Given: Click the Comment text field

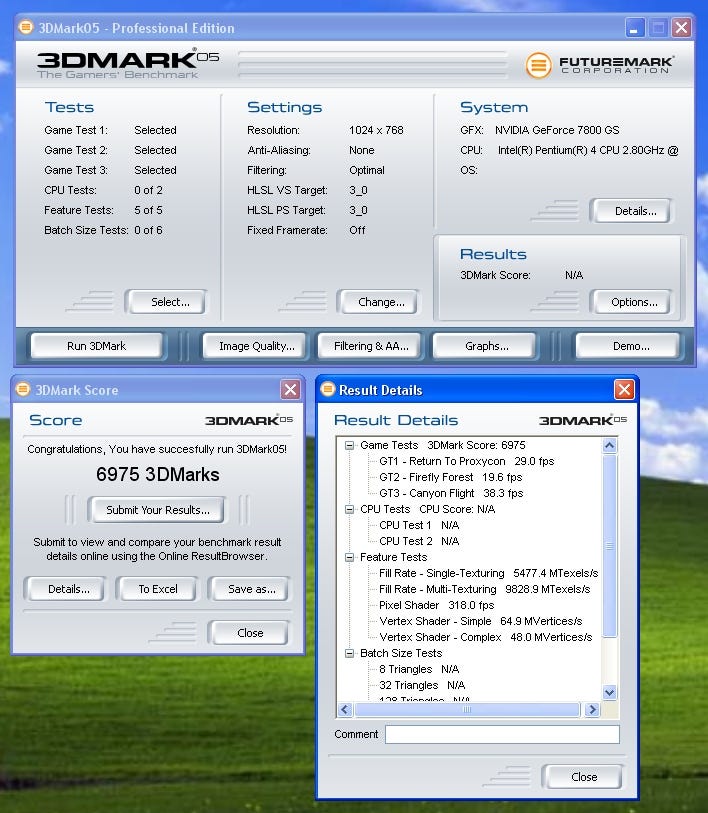Looking at the screenshot, I should pyautogui.click(x=502, y=734).
